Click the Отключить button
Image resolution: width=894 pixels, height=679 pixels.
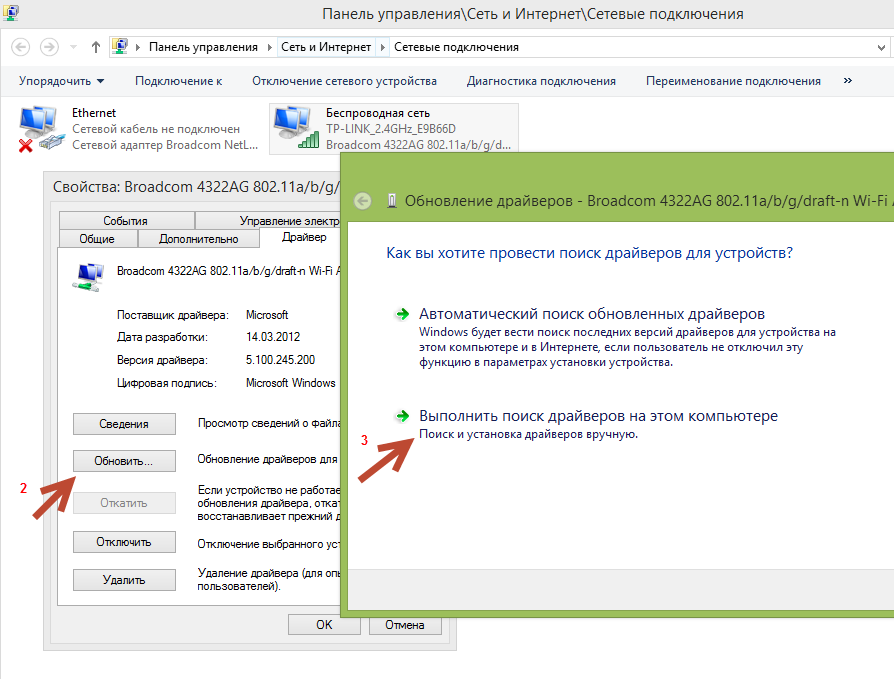(x=124, y=542)
